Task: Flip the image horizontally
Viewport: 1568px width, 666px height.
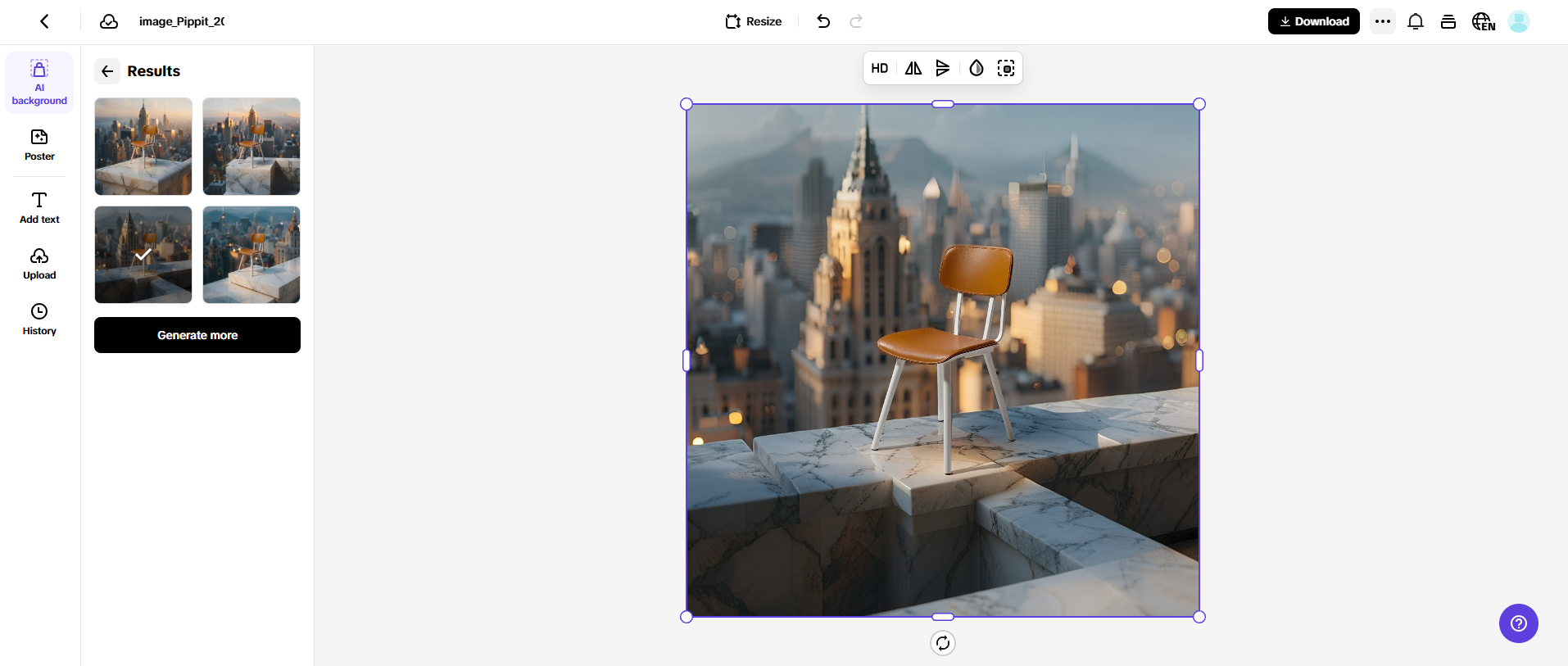Action: click(913, 69)
